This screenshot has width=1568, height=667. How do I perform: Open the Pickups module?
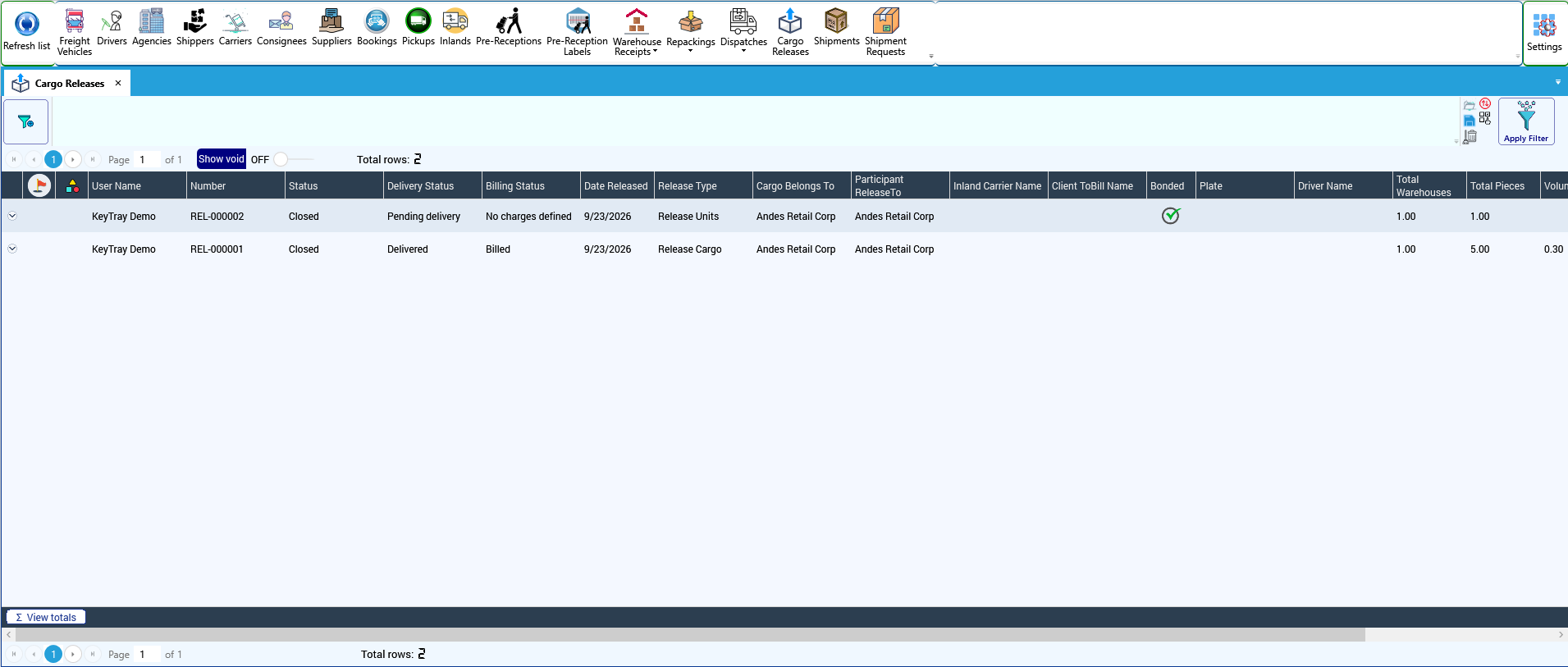click(418, 27)
